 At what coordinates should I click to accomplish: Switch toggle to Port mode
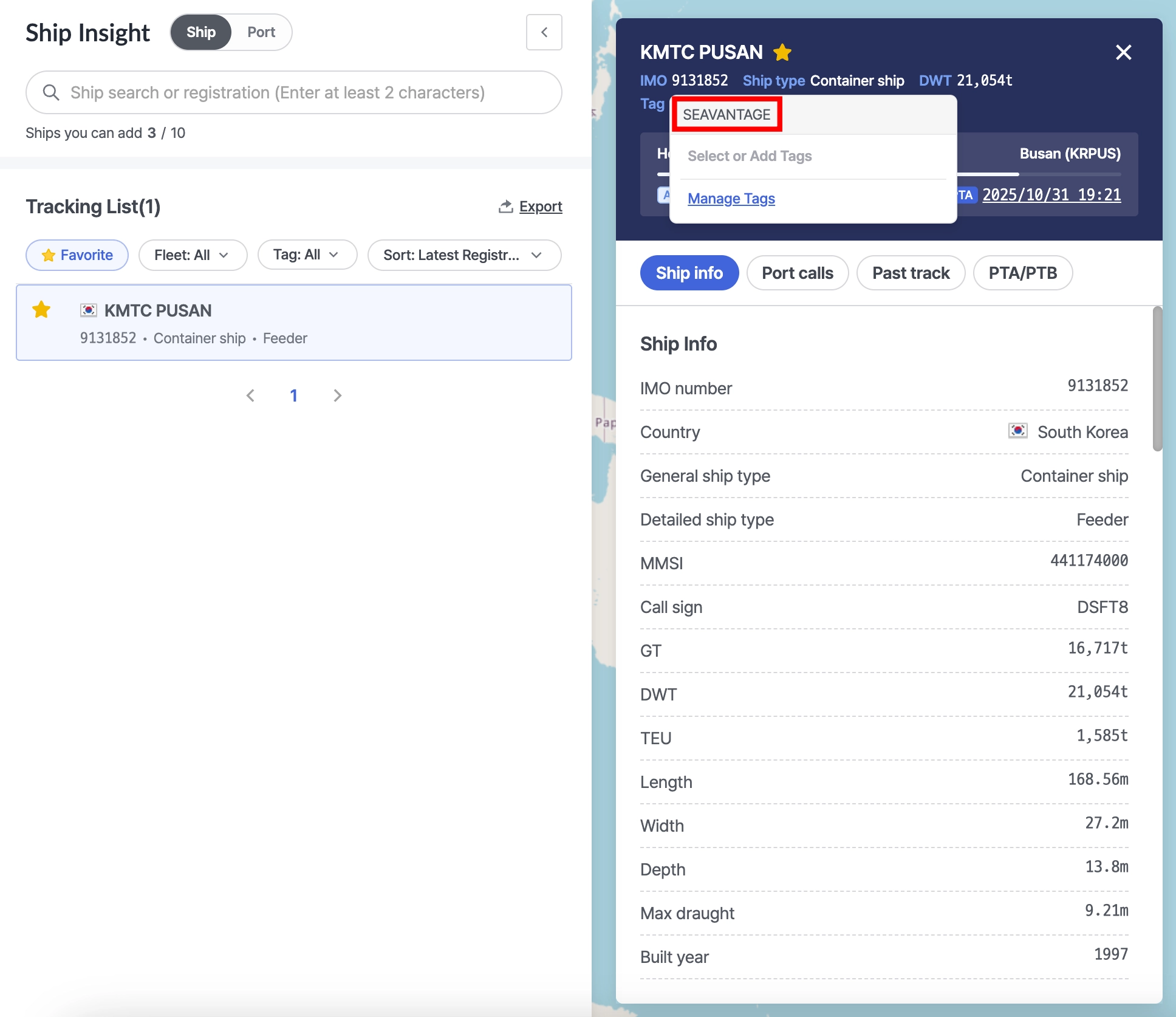(x=261, y=32)
